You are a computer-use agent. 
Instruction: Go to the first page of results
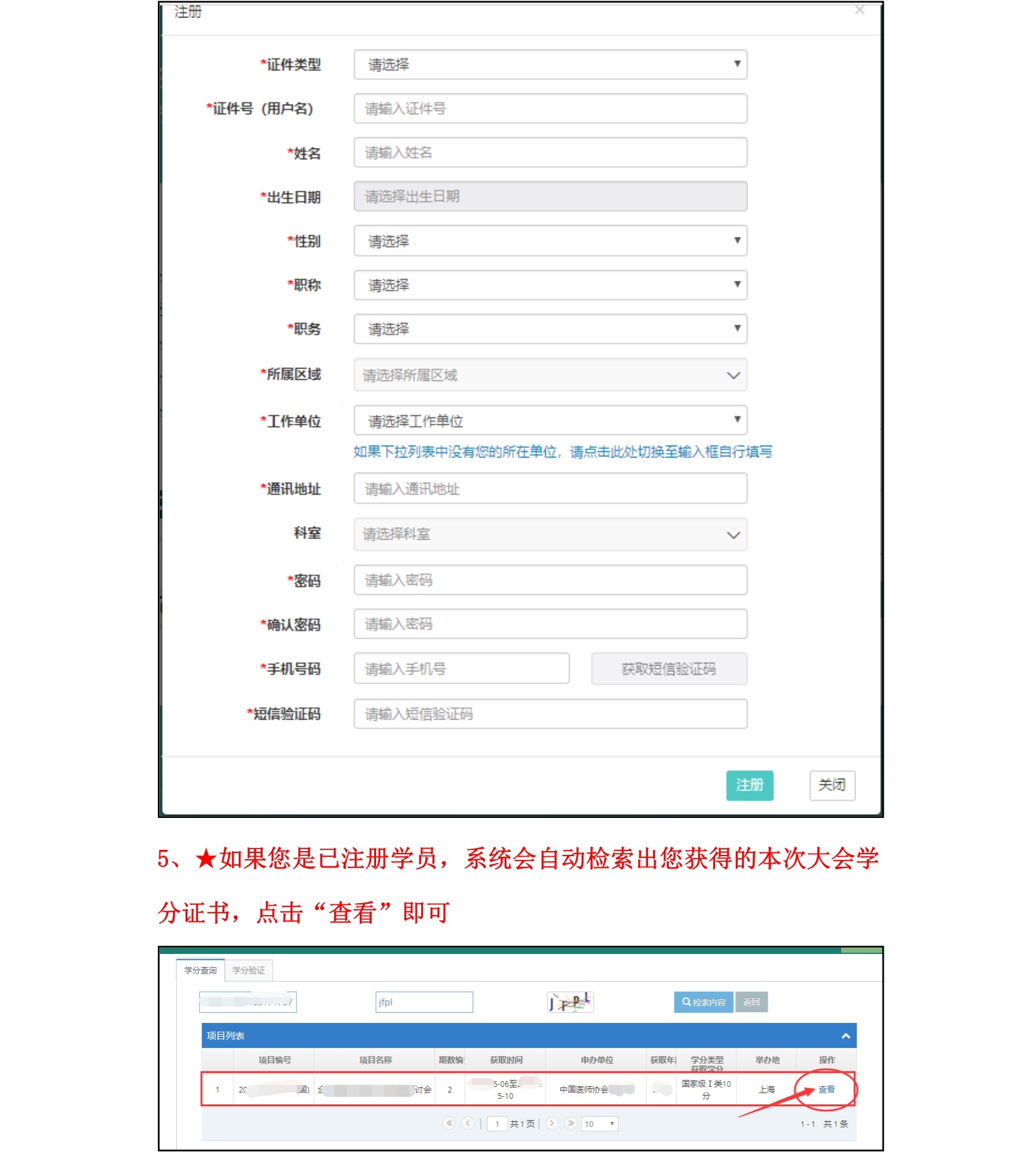[x=449, y=1123]
